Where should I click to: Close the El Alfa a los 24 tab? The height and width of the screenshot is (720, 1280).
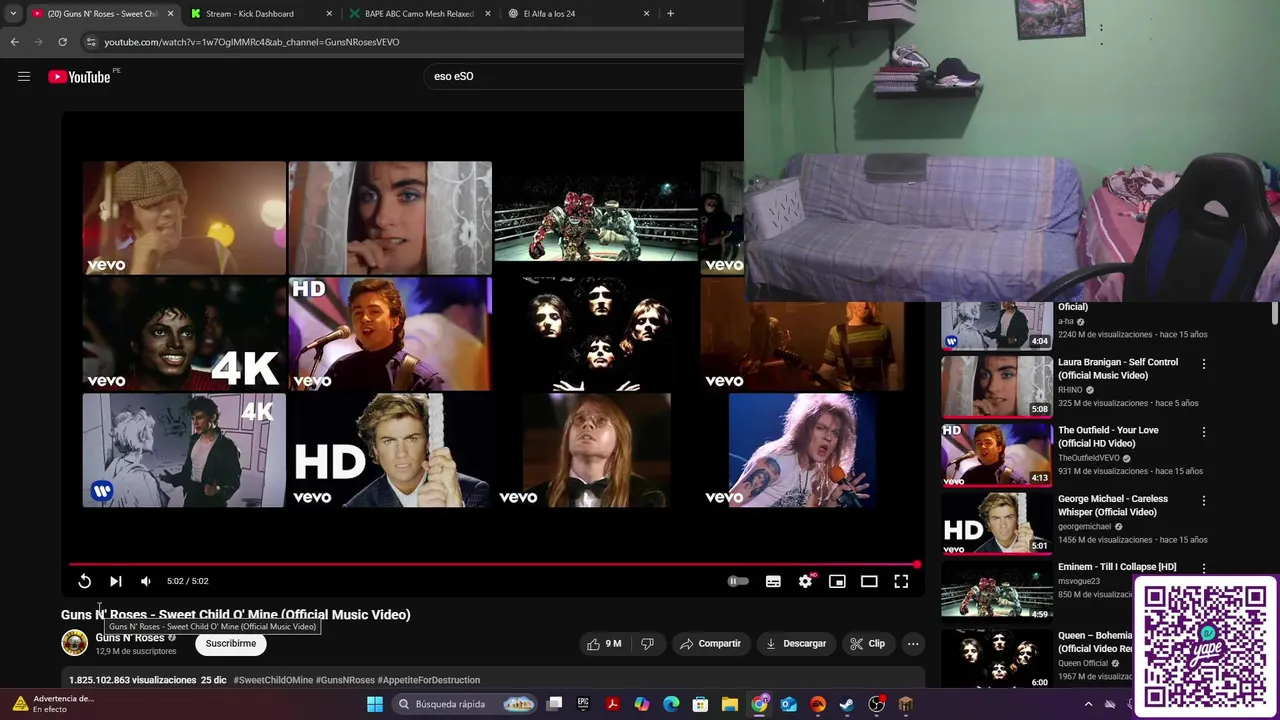(x=646, y=14)
